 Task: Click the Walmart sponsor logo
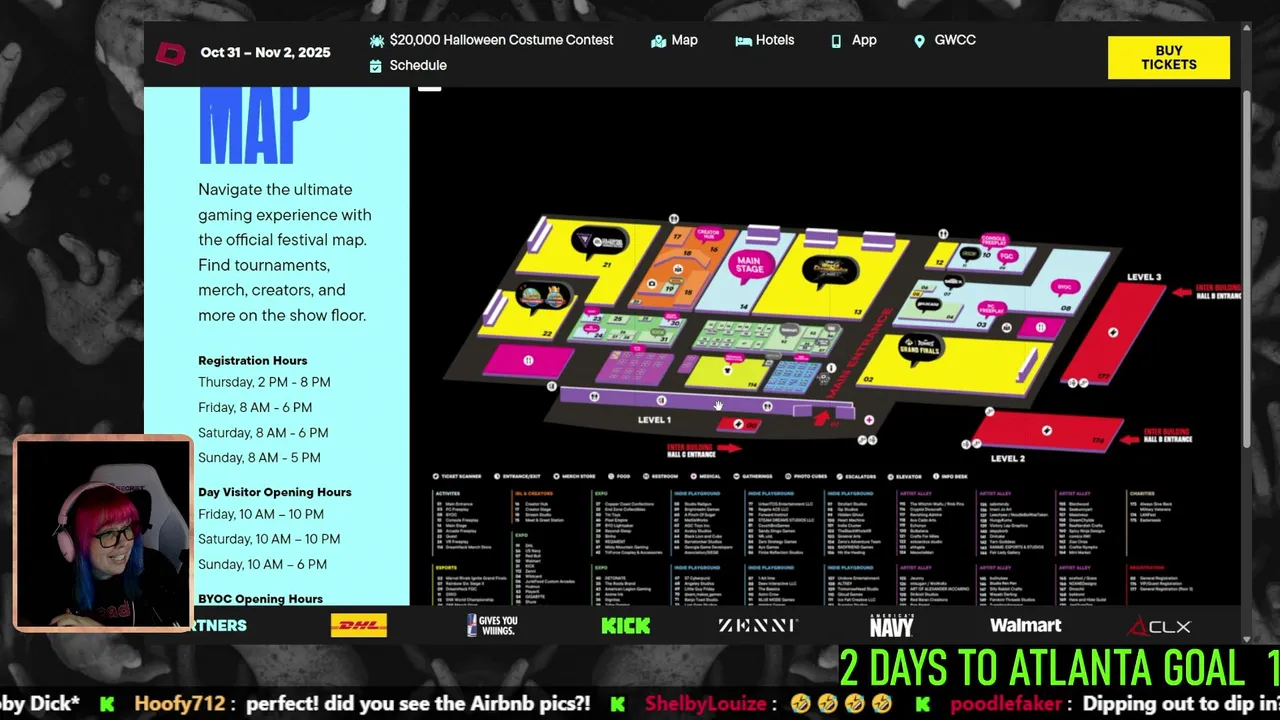coord(1026,626)
